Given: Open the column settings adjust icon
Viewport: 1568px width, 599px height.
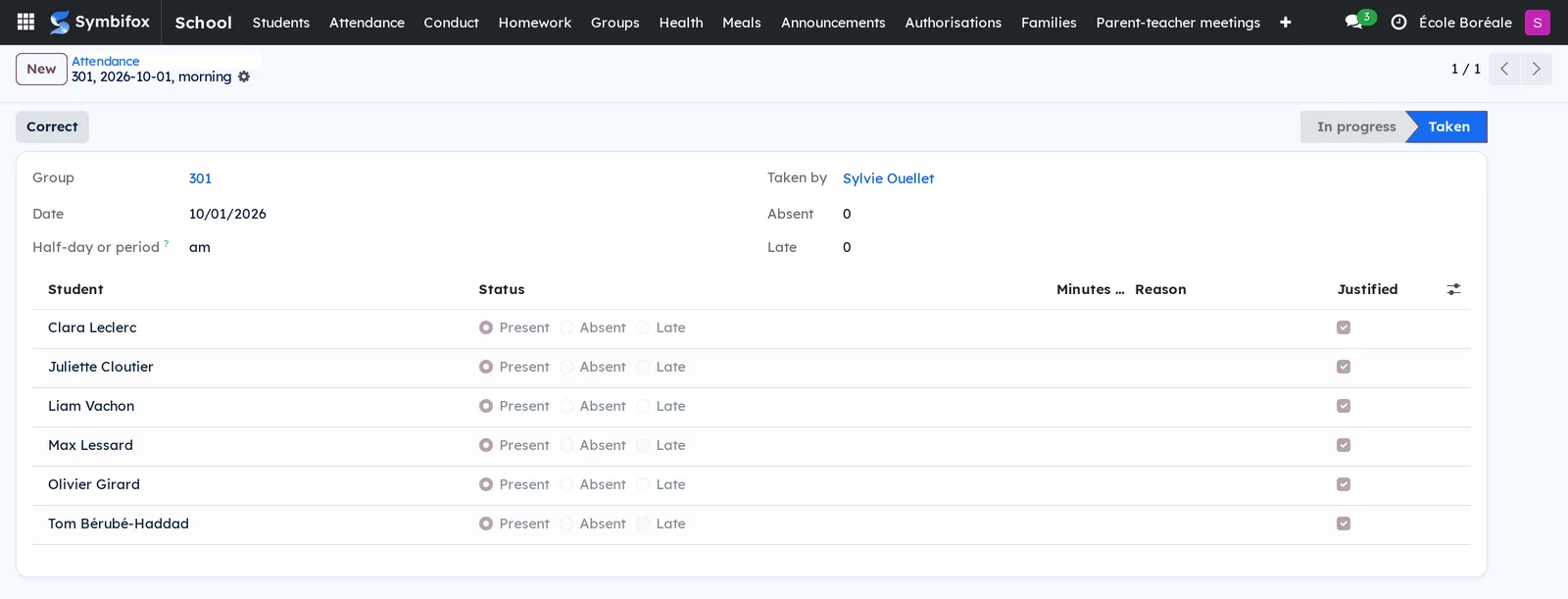Looking at the screenshot, I should click(1454, 289).
